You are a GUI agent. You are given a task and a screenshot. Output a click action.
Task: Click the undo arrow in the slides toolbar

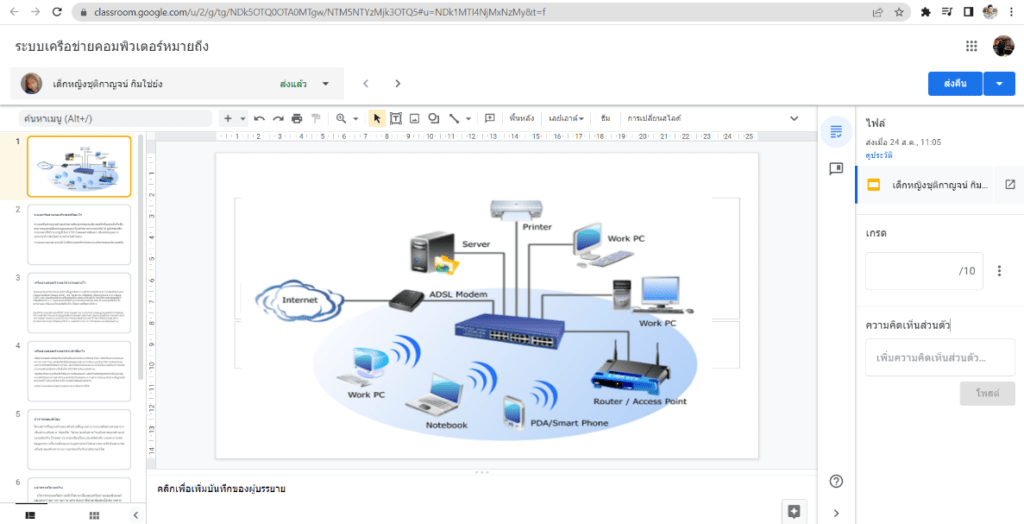click(259, 118)
